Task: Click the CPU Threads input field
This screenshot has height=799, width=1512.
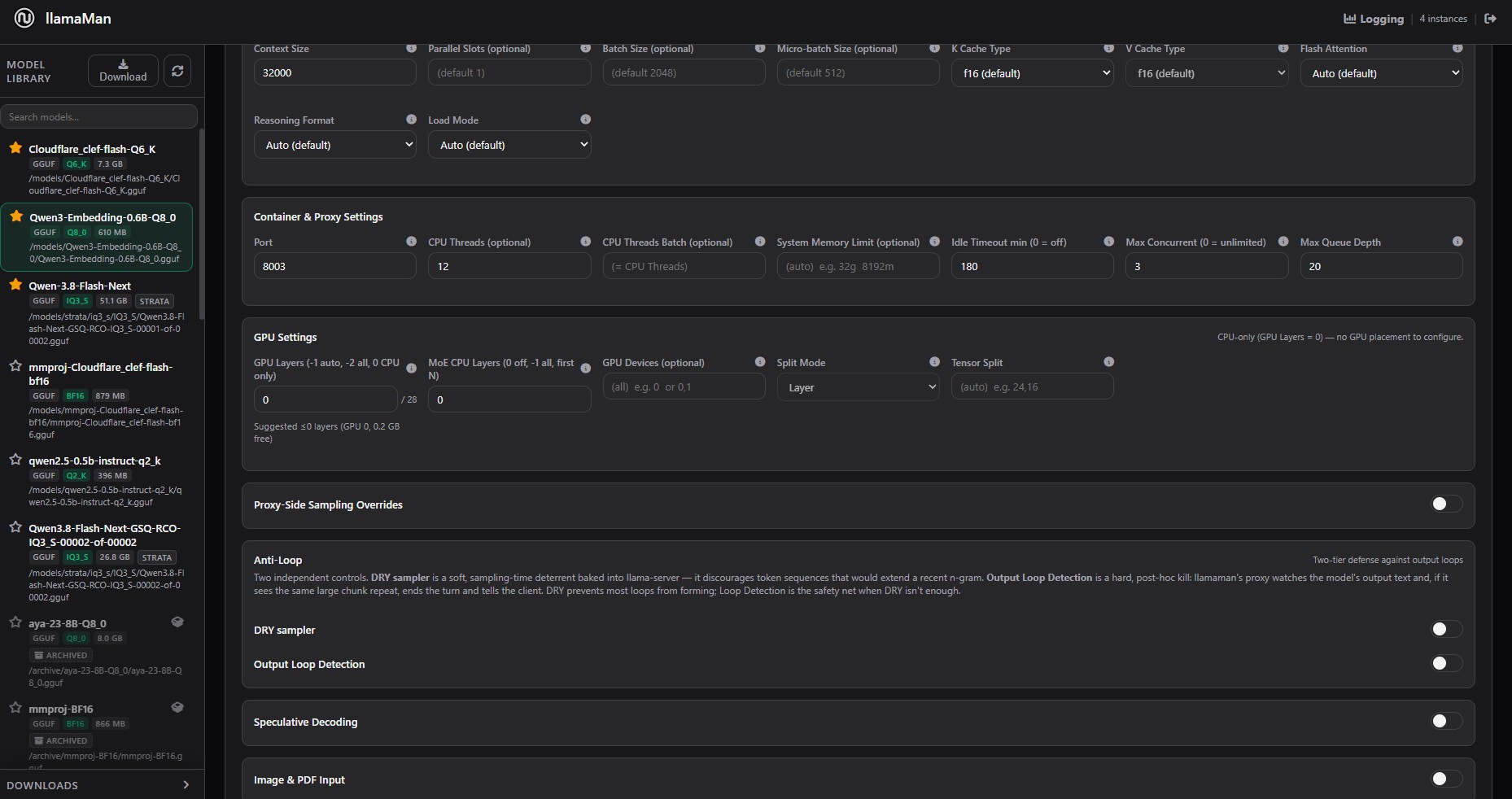Action: point(509,266)
